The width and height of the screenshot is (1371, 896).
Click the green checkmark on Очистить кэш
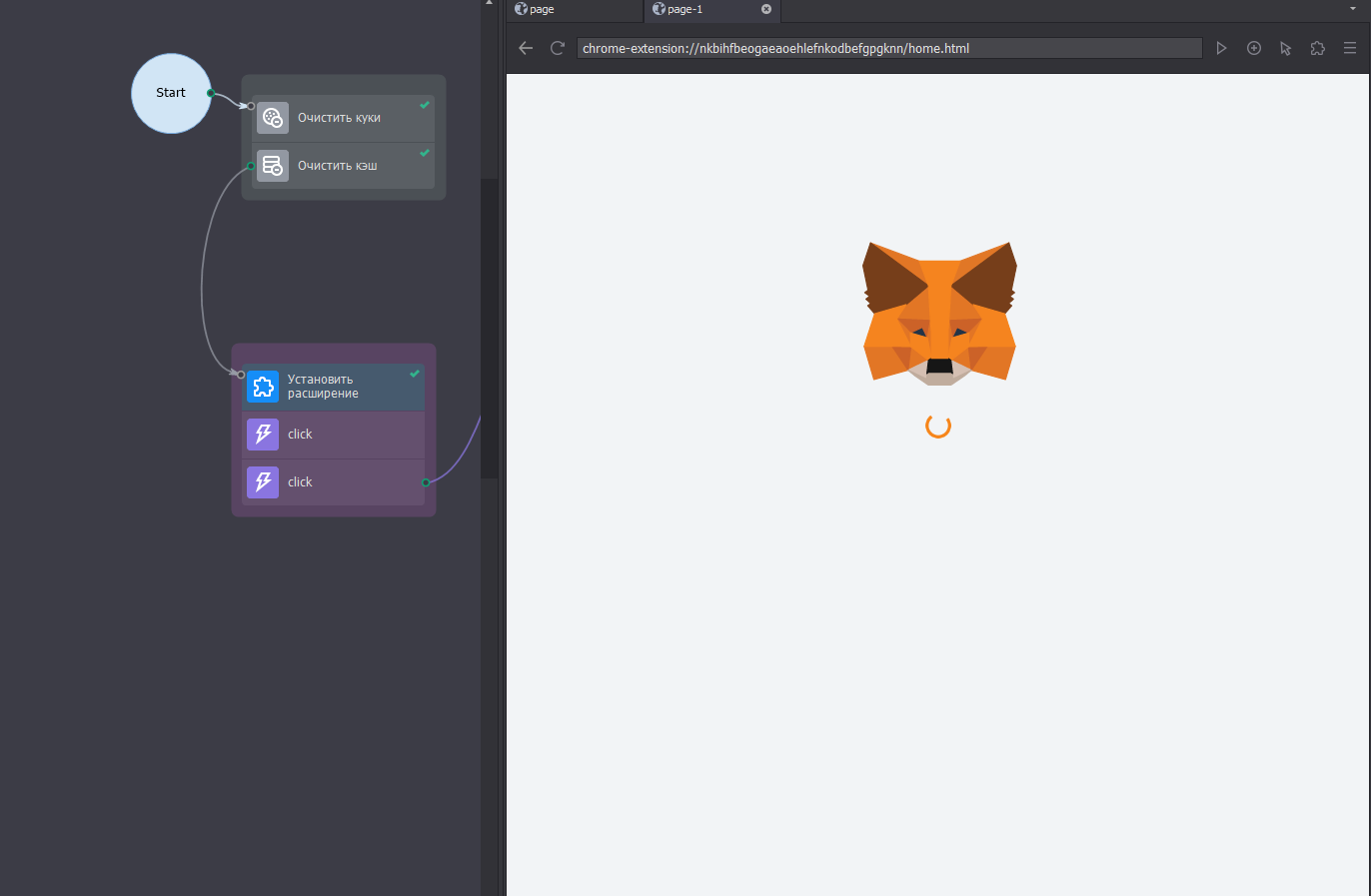tap(425, 153)
